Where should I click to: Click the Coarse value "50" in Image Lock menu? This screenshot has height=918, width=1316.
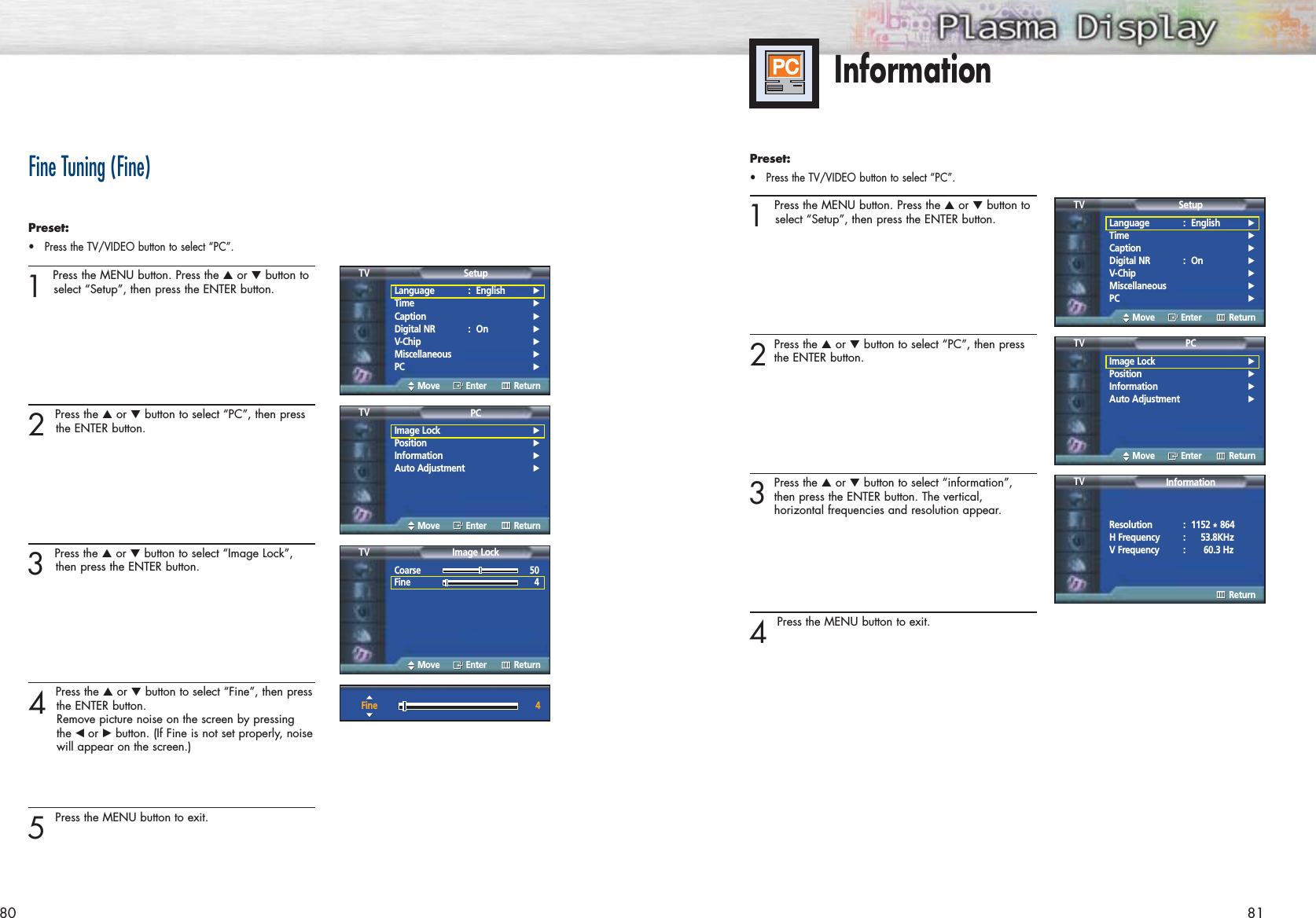(x=535, y=571)
